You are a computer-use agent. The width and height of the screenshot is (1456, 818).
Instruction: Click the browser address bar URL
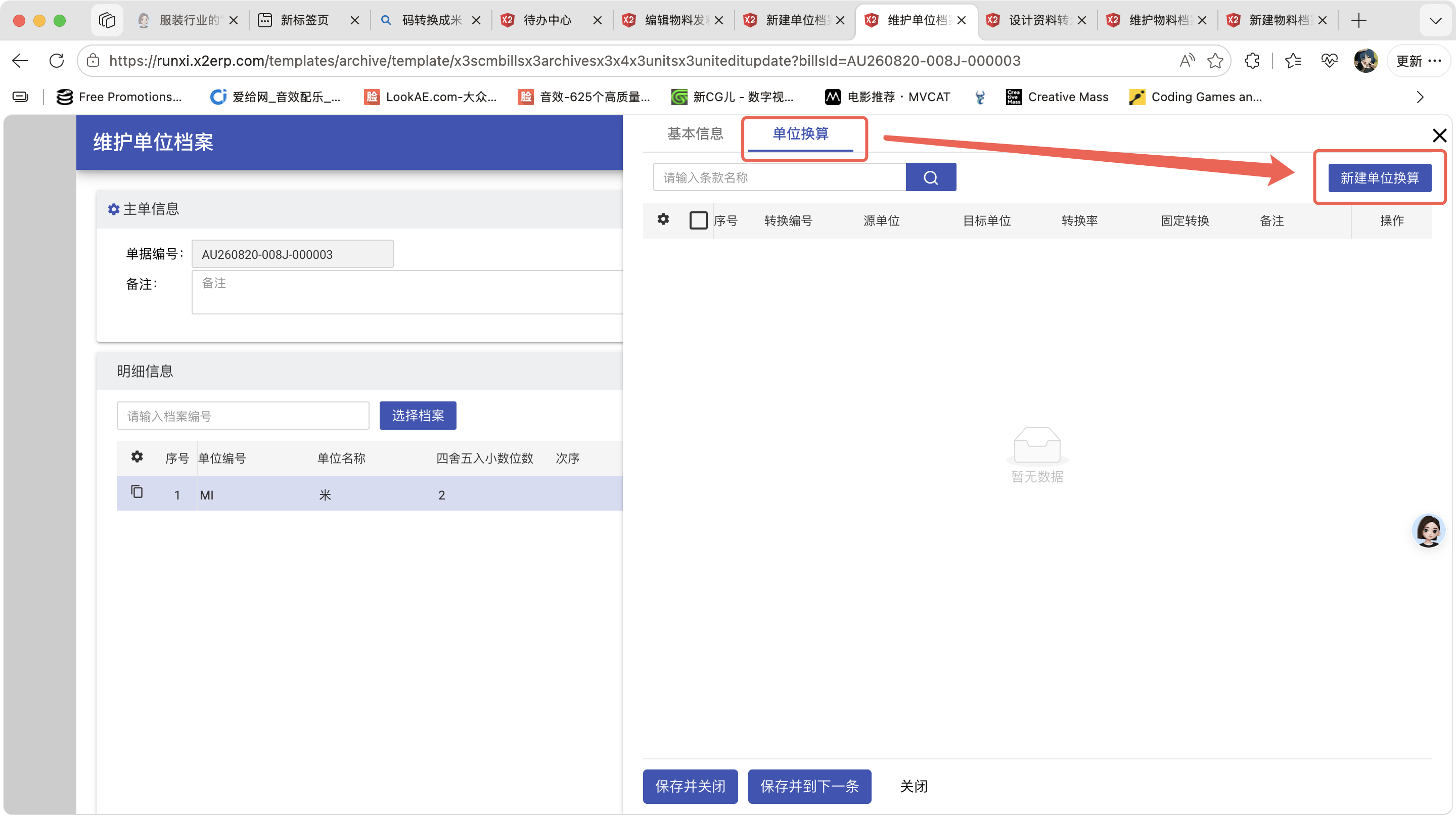pos(564,61)
